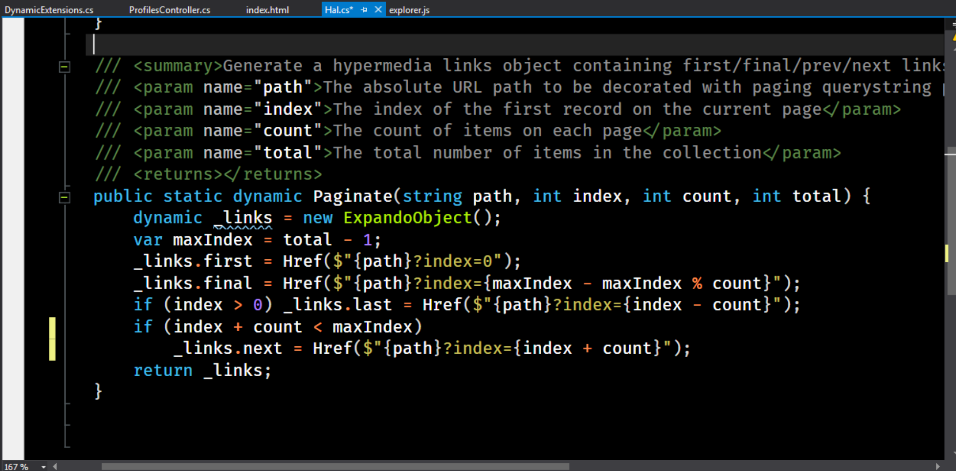956x471 pixels.
Task: Pin the Hal.cs tab
Action: point(364,10)
